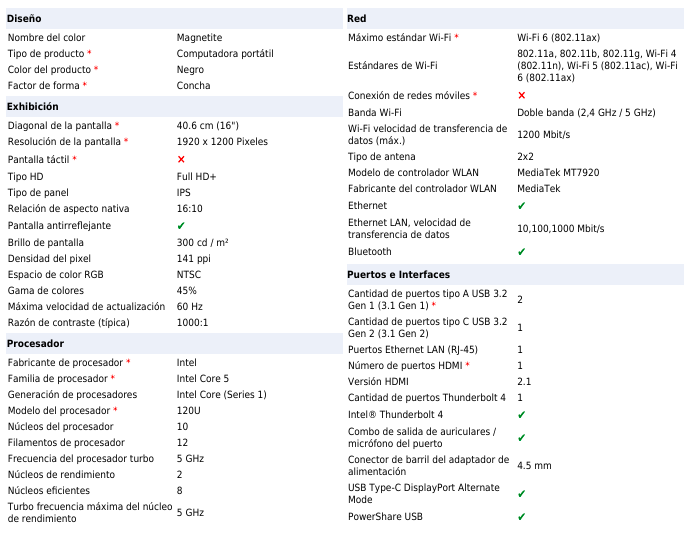Image resolution: width=686 pixels, height=543 pixels.
Task: Select the Diseño section header
Action: [25, 19]
